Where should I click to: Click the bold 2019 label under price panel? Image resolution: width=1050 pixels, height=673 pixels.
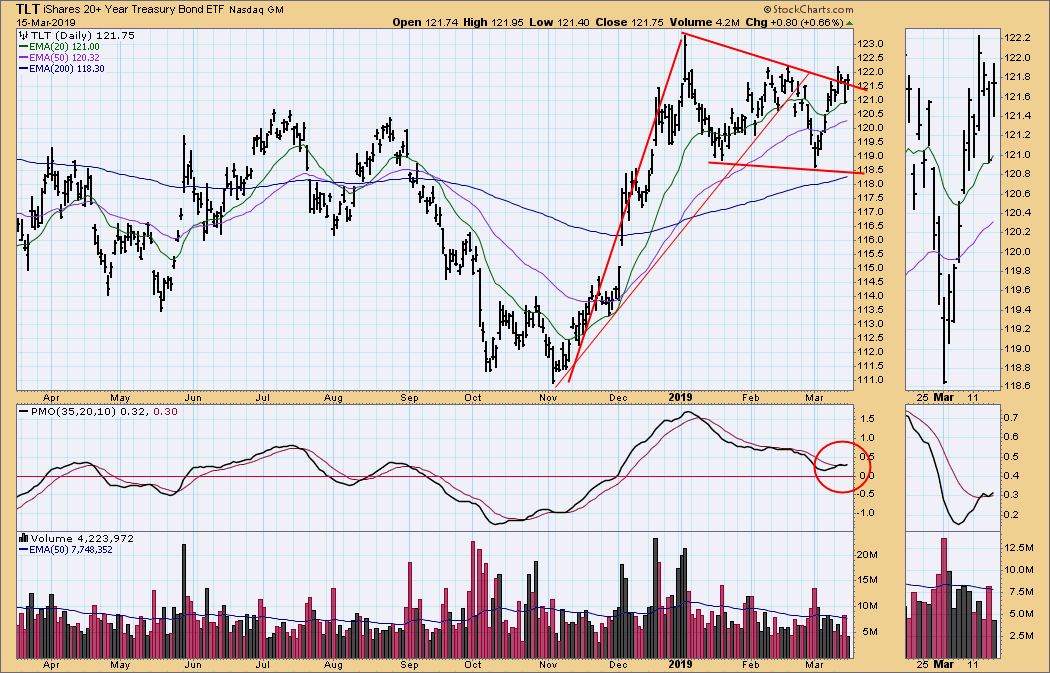tap(680, 398)
